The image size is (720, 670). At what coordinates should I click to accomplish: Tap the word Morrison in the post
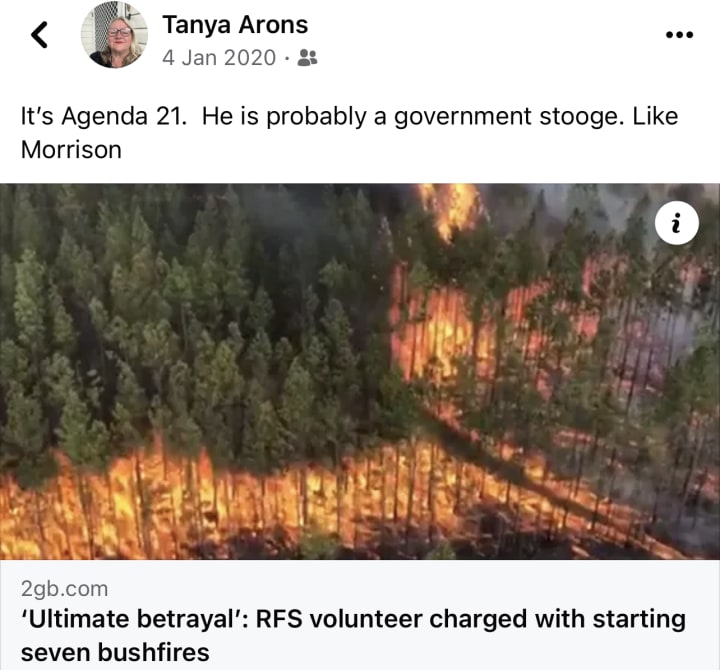pos(71,150)
